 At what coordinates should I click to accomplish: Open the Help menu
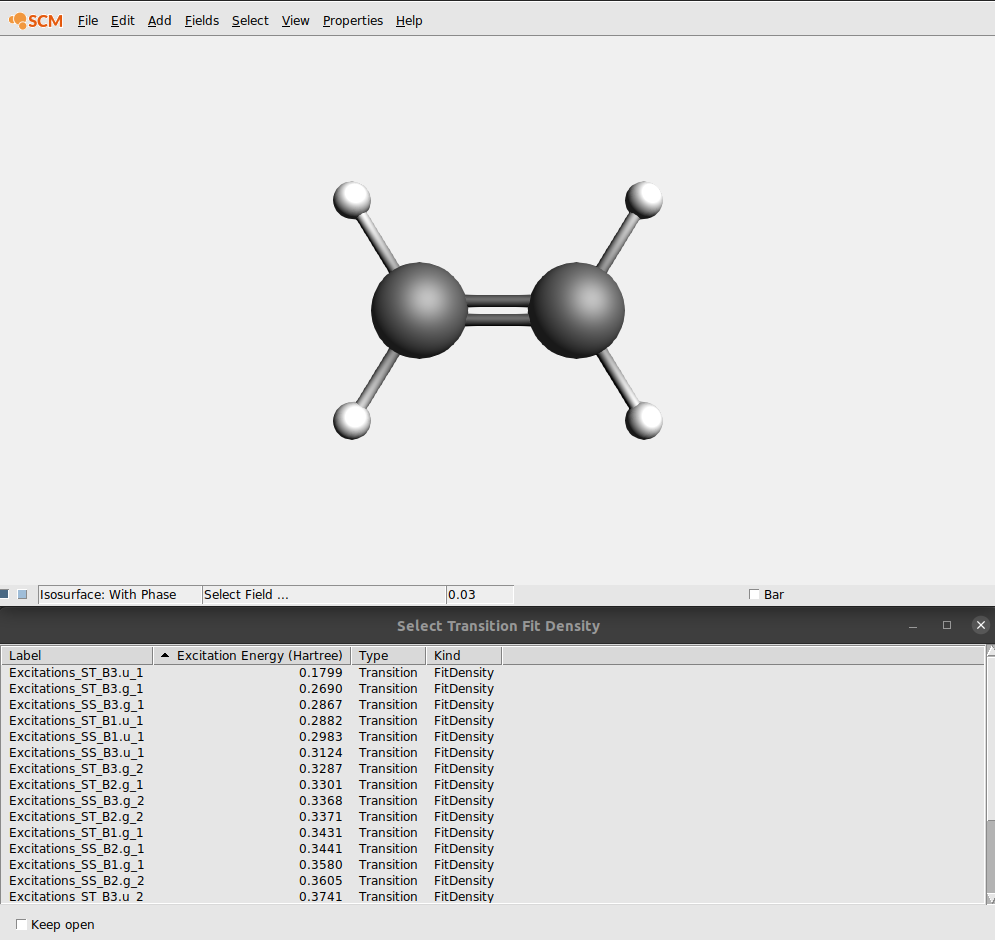click(x=408, y=20)
